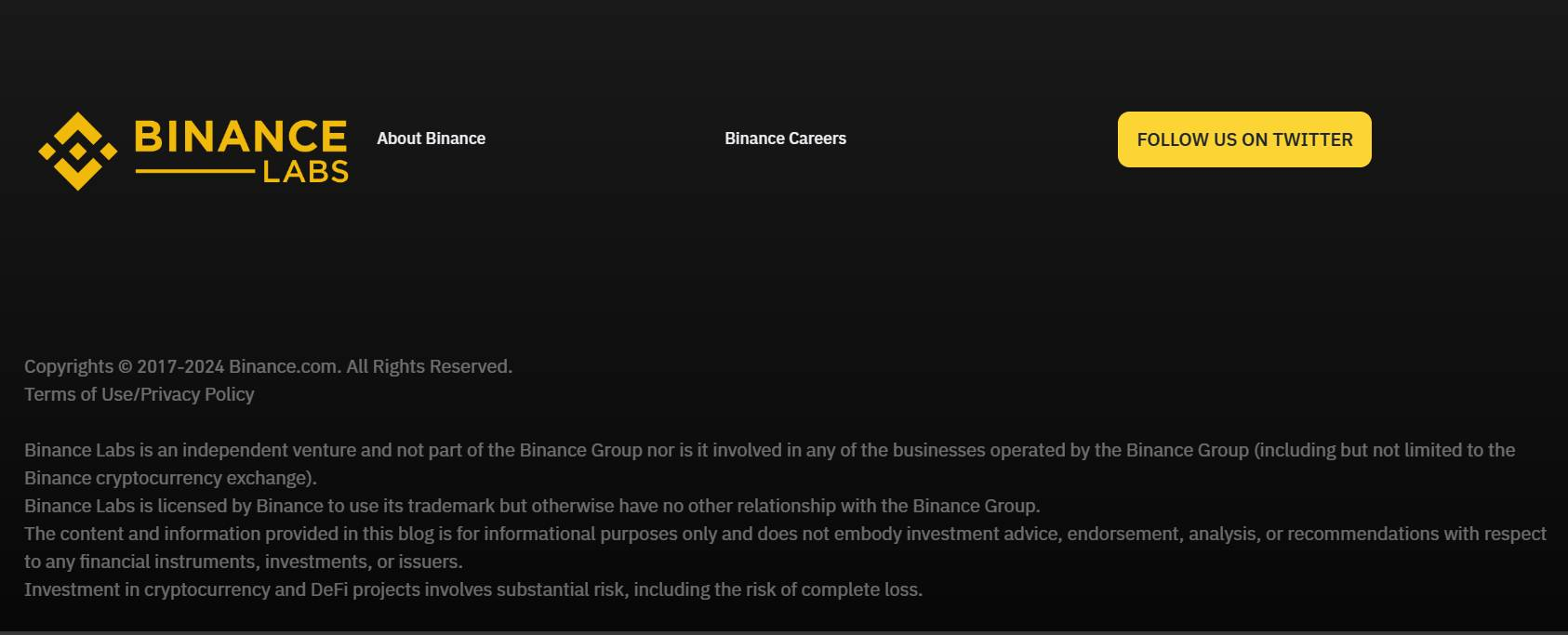Click the yellow line beside LABS

(194, 172)
